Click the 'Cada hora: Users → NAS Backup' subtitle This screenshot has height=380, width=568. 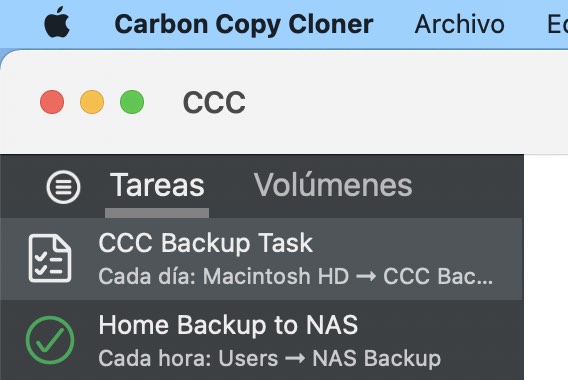coord(270,358)
